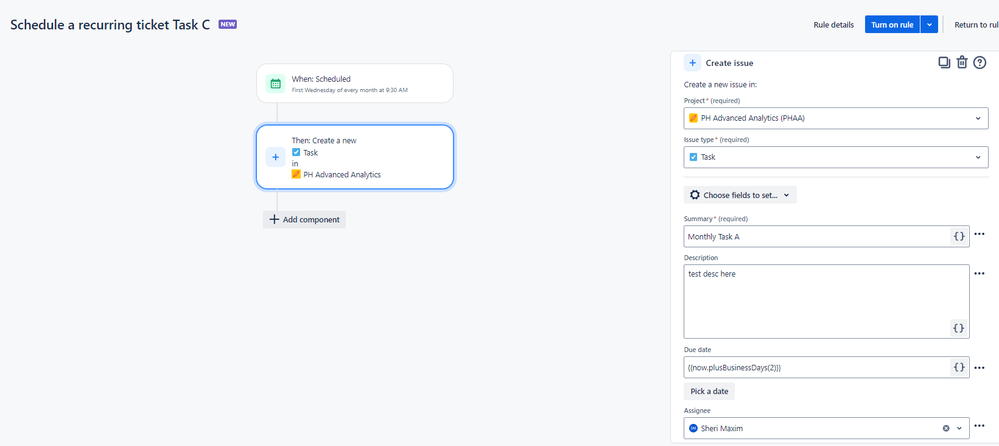Screen dimensions: 999x446
Task: Open help with the question mark icon
Action: (980, 62)
